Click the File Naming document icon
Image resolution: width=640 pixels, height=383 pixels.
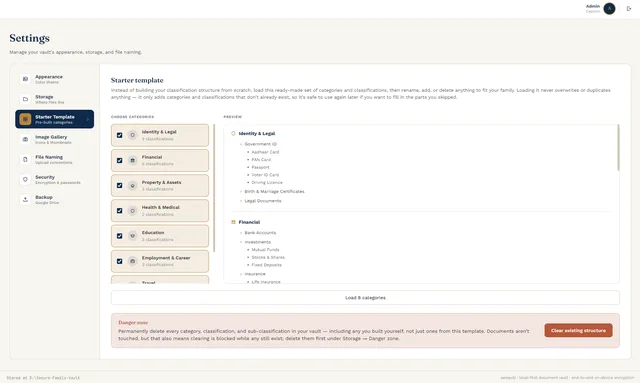click(25, 159)
